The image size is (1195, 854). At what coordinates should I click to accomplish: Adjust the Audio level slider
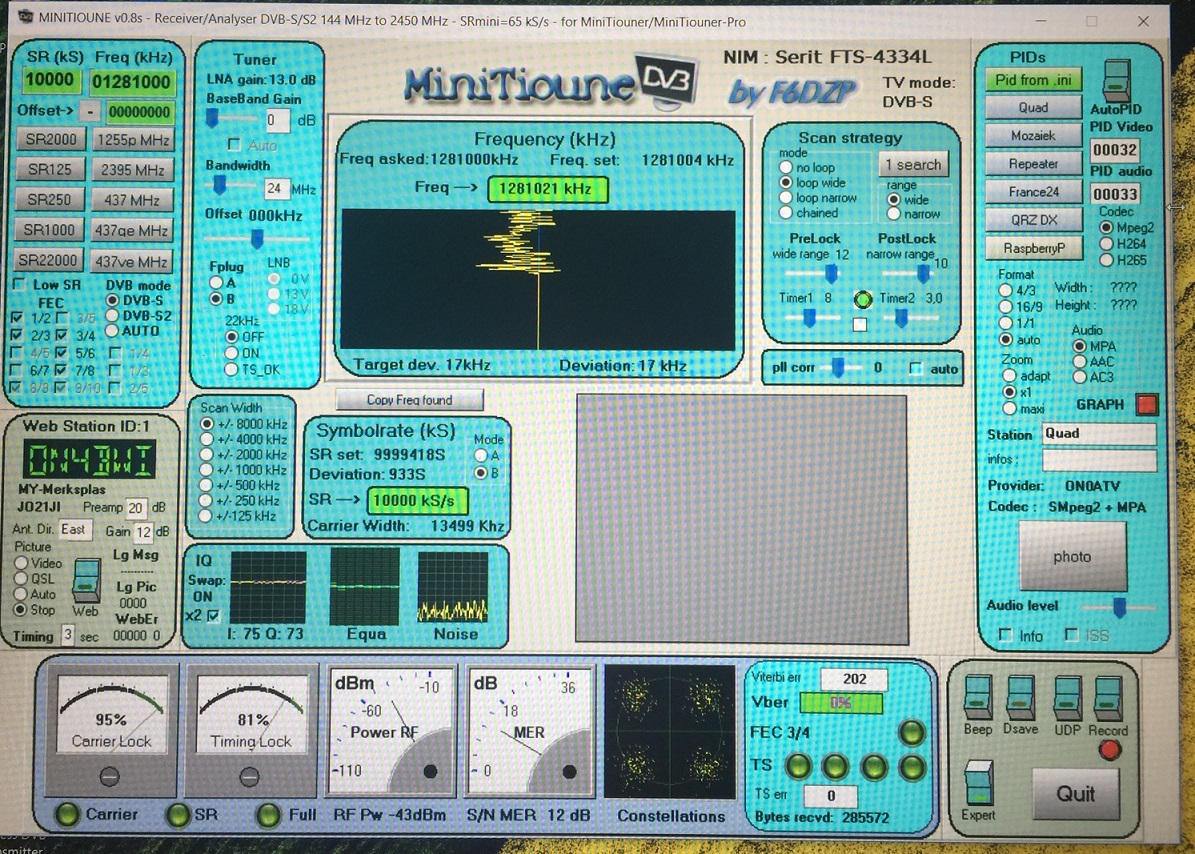click(x=1120, y=607)
